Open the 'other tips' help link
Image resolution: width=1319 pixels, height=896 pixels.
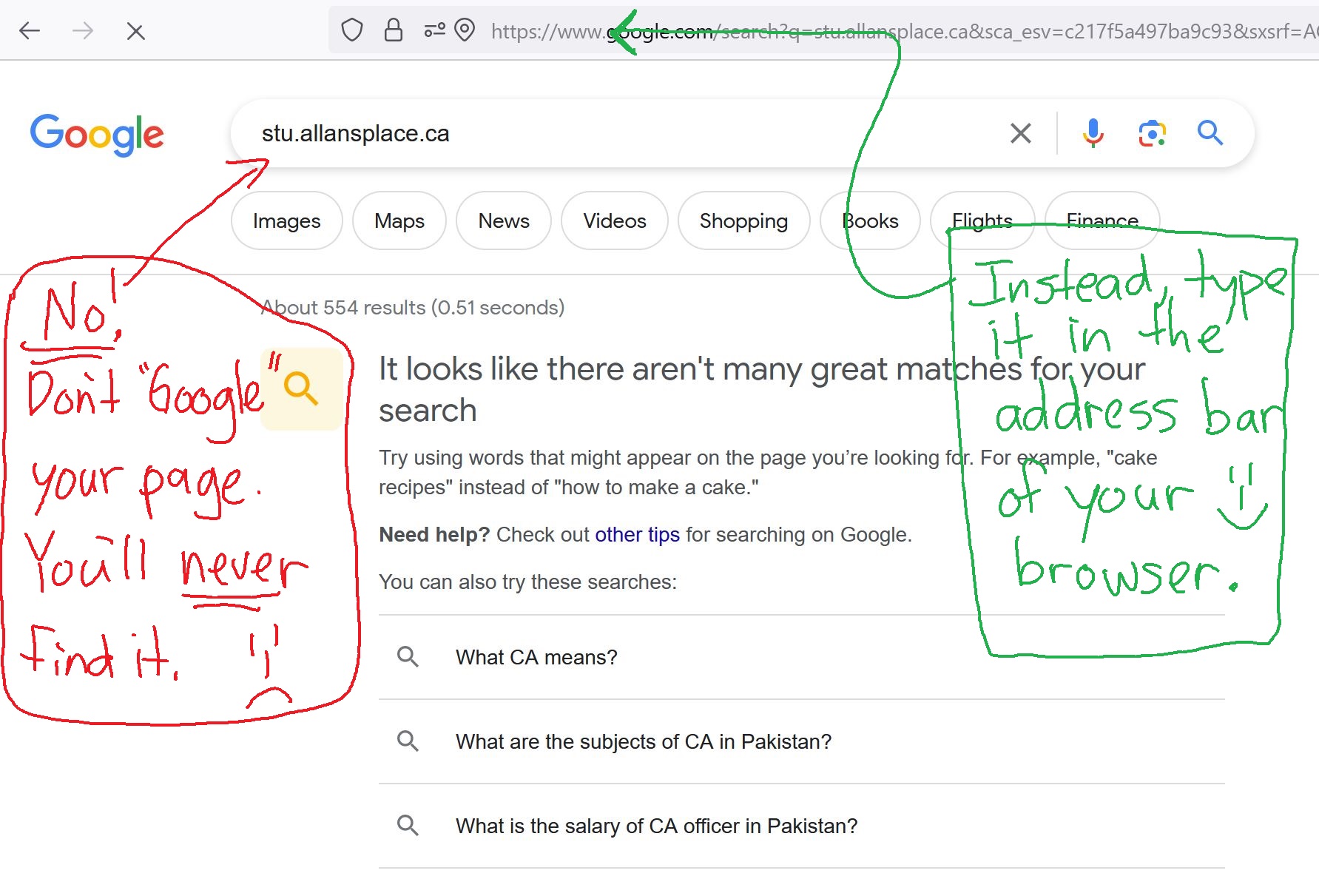[637, 534]
